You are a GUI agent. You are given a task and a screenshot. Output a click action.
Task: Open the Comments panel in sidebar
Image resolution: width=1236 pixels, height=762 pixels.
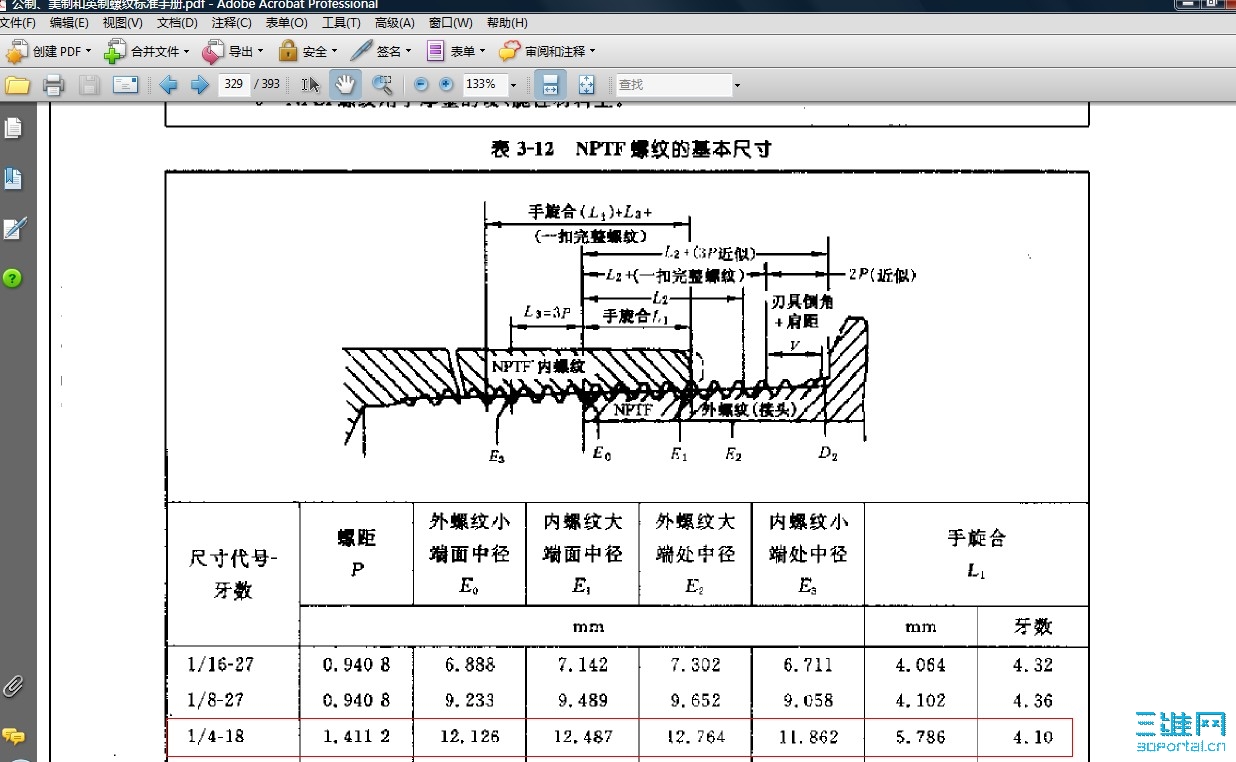(x=13, y=737)
